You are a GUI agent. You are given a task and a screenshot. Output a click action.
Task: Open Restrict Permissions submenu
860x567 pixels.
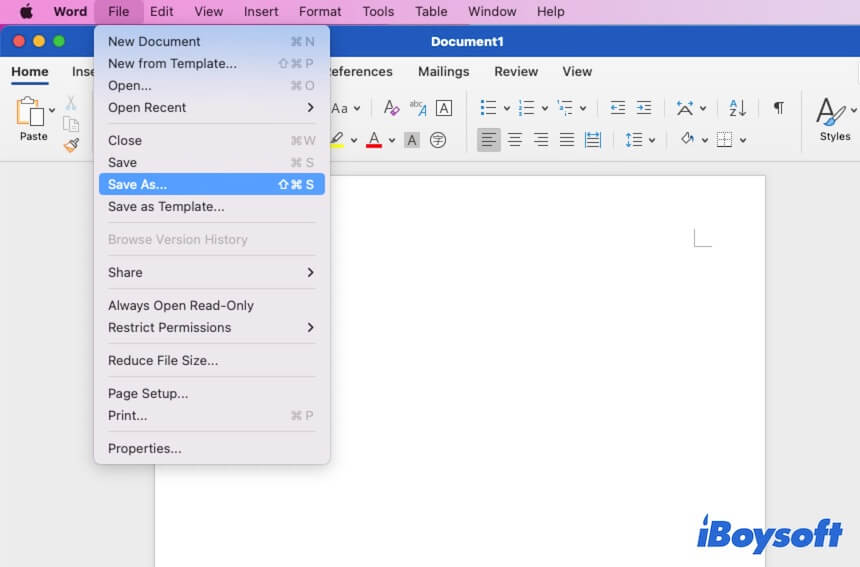[212, 327]
